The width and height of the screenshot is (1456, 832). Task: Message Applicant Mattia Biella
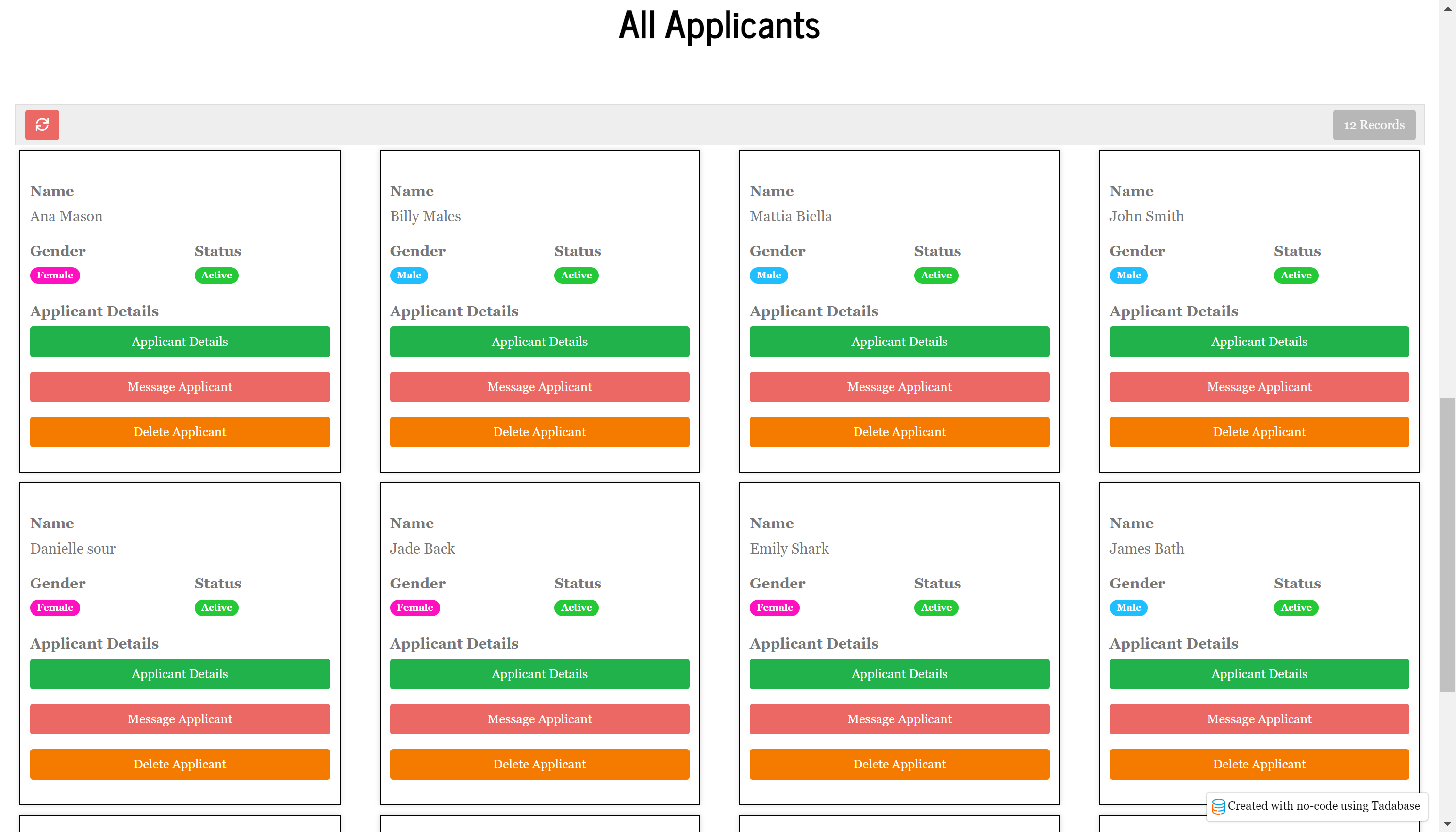point(899,387)
